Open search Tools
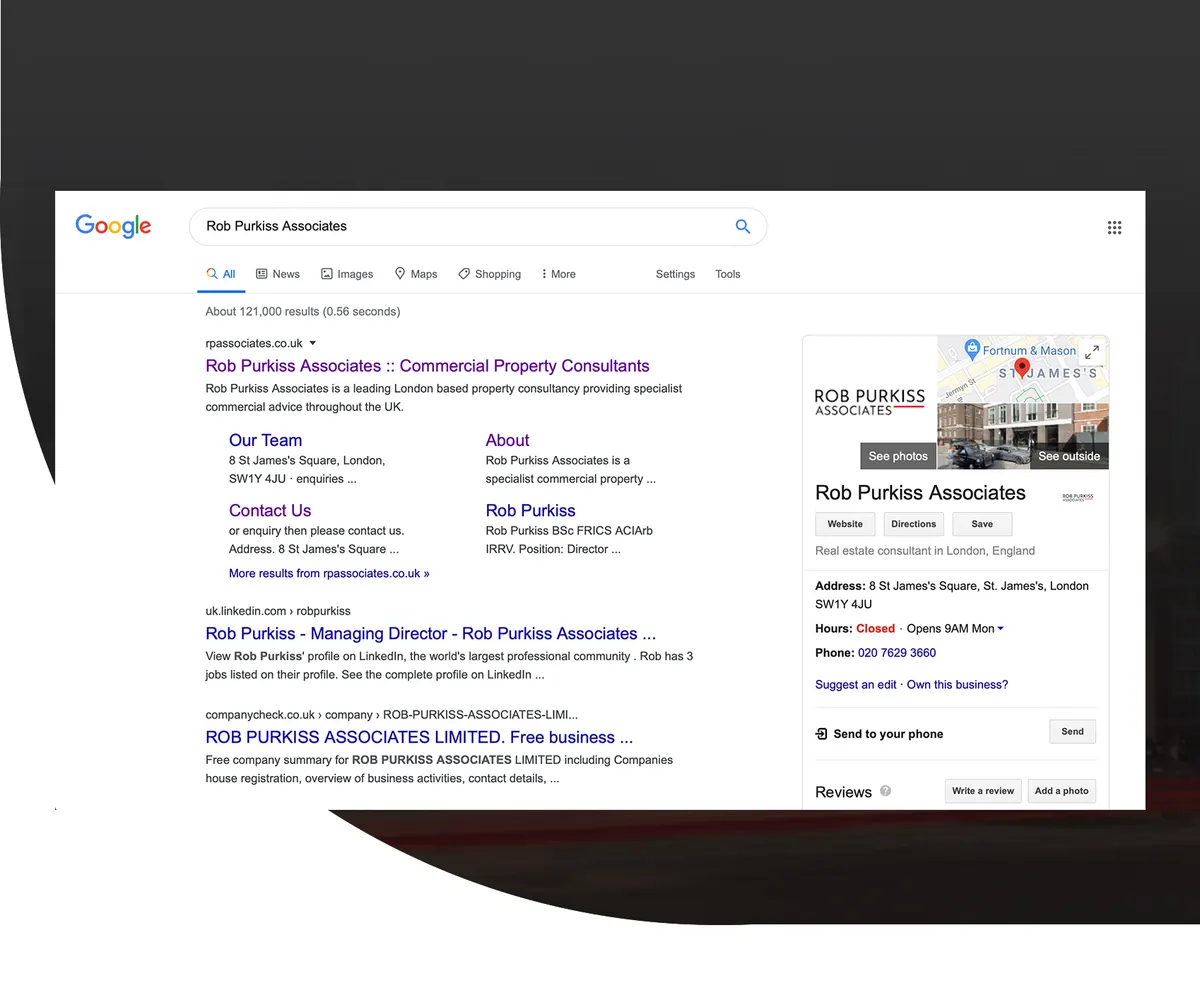This screenshot has width=1200, height=1000. pyautogui.click(x=728, y=274)
